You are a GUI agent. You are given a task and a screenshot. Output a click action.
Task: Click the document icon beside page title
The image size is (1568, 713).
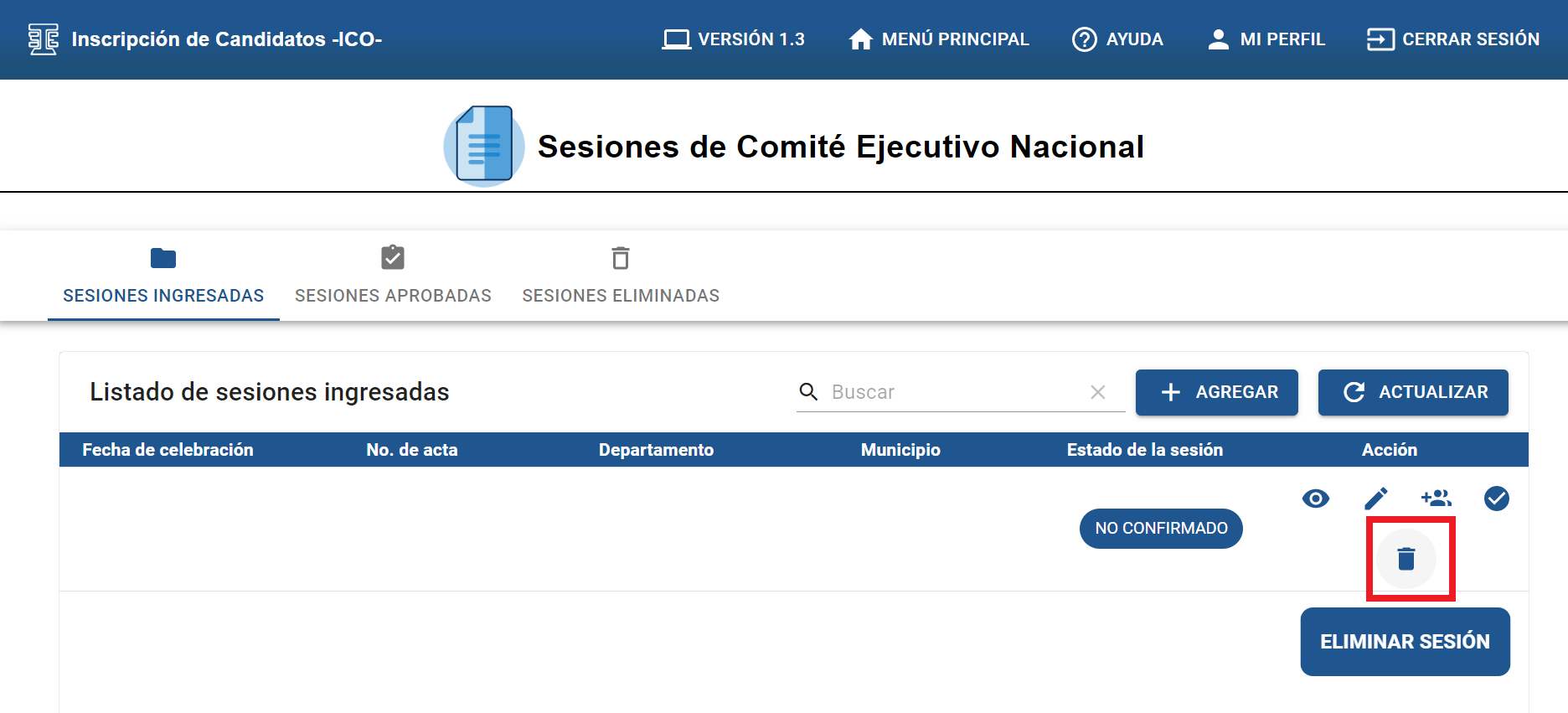(483, 146)
